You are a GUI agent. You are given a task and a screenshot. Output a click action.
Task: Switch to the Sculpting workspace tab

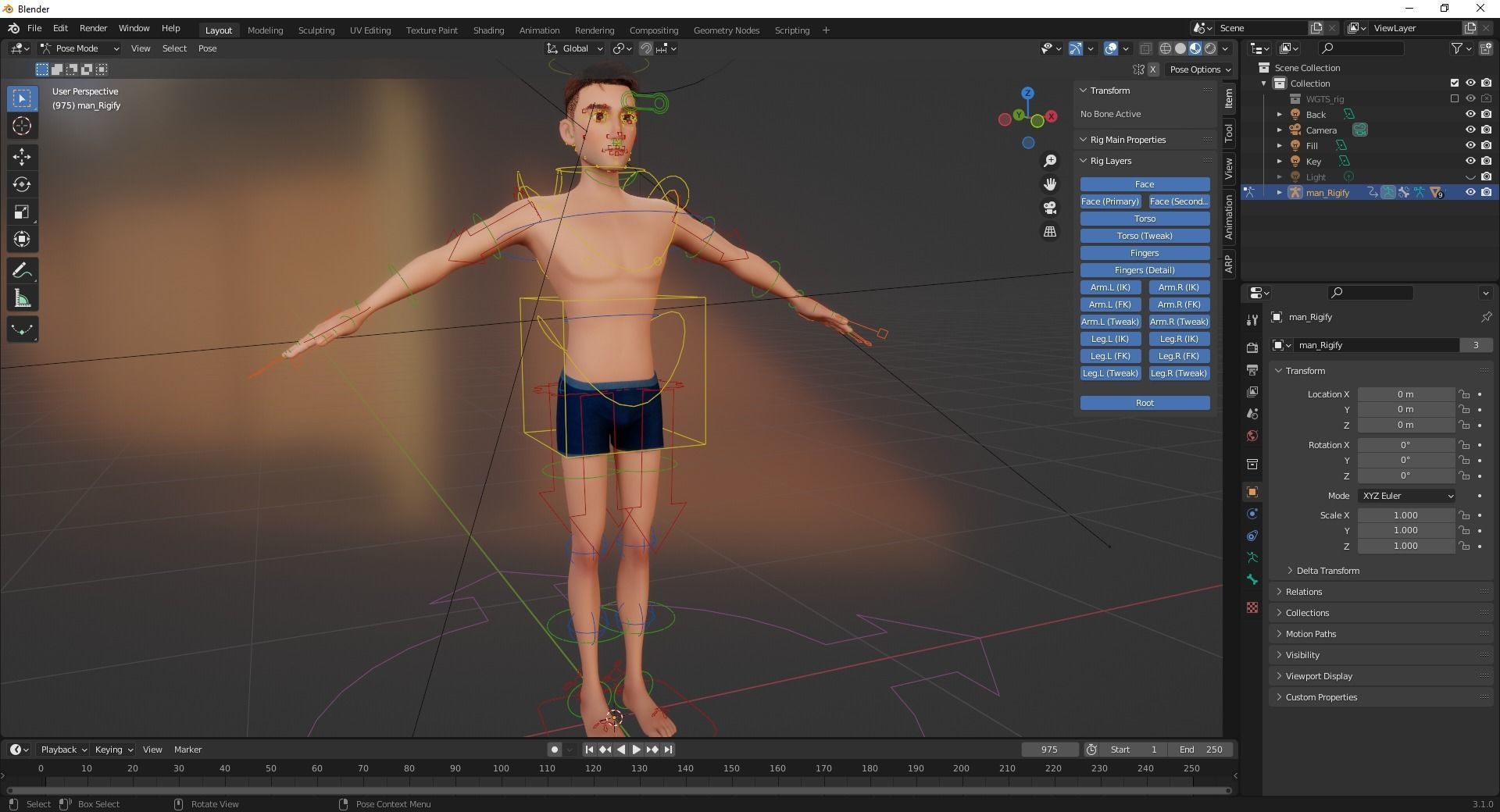[x=316, y=30]
